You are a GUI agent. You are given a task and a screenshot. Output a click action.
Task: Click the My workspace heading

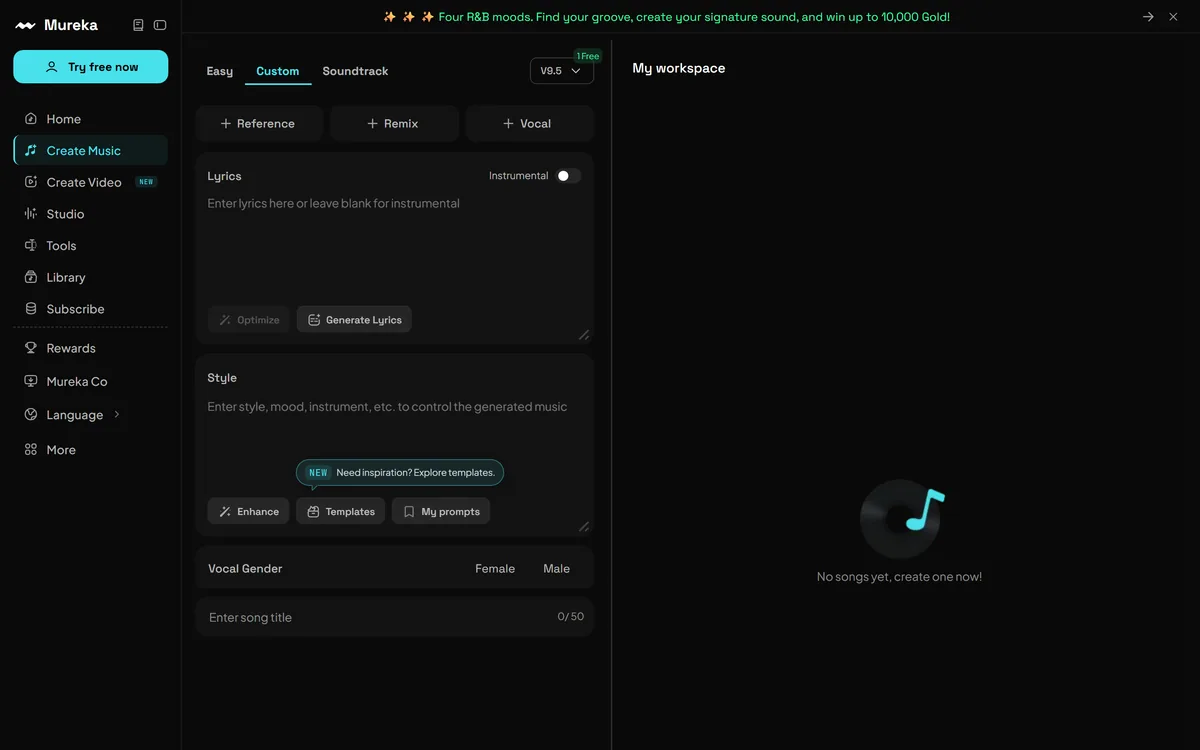pos(679,68)
